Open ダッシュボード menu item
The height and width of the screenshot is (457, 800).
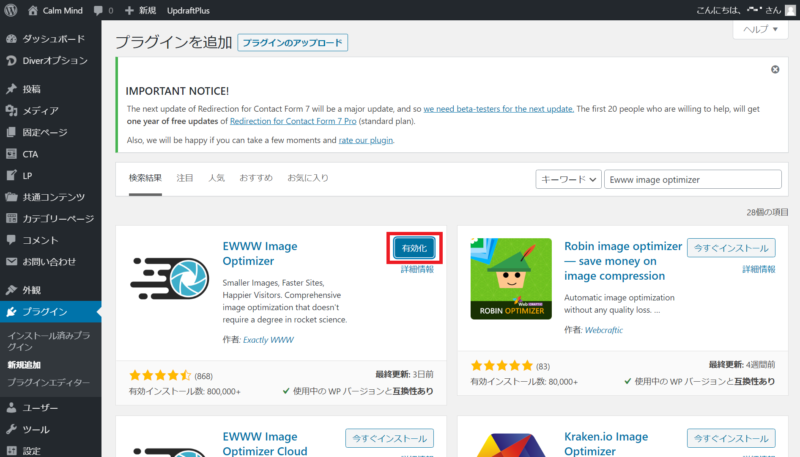tap(54, 39)
